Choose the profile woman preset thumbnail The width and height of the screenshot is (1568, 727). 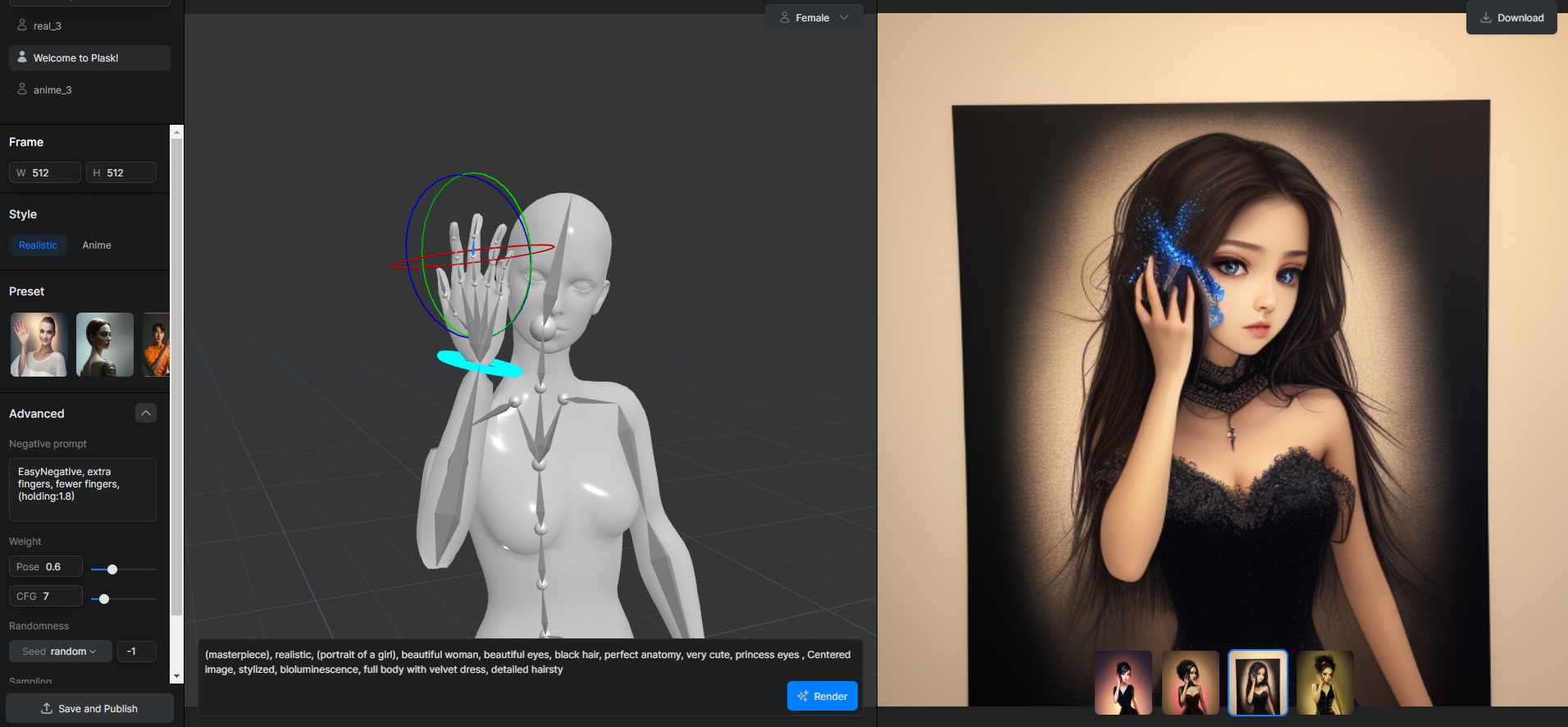click(105, 345)
